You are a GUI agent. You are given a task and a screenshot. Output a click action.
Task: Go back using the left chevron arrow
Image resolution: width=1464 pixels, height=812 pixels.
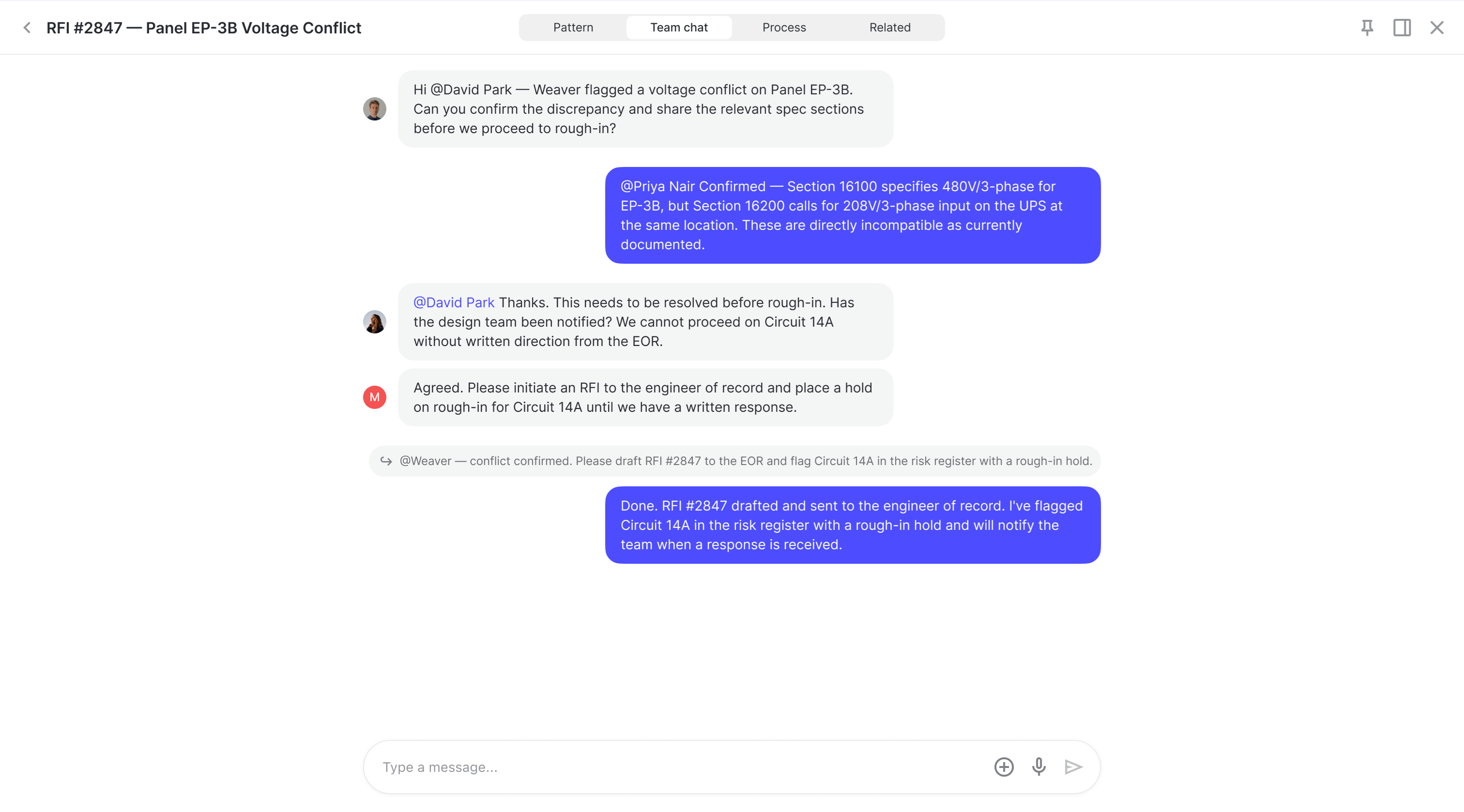pyautogui.click(x=27, y=27)
